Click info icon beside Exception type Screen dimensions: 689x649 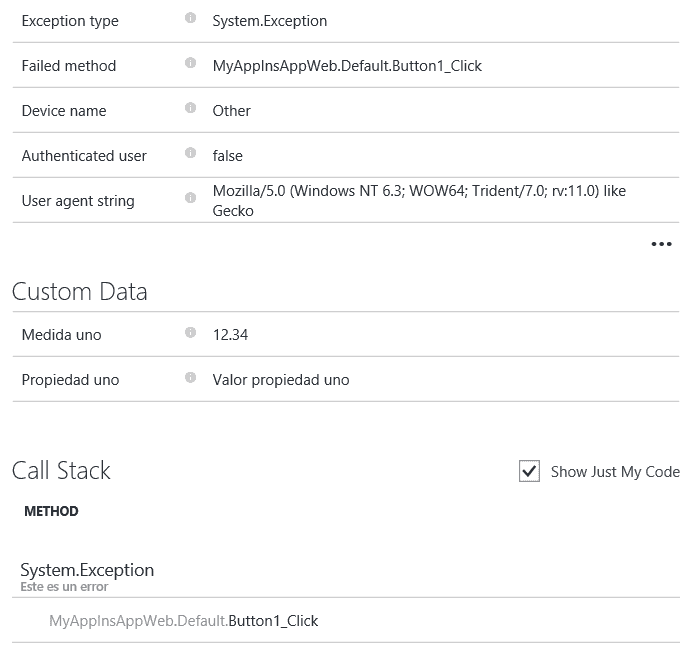coord(190,18)
